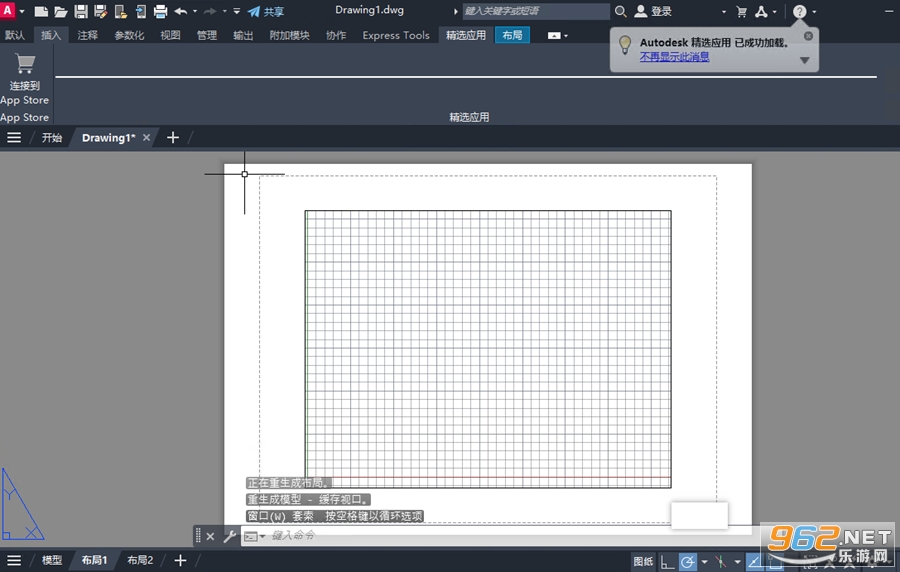Screen dimensions: 900x572
Task: Expand the sign-in dropdown arrow
Action: (723, 11)
